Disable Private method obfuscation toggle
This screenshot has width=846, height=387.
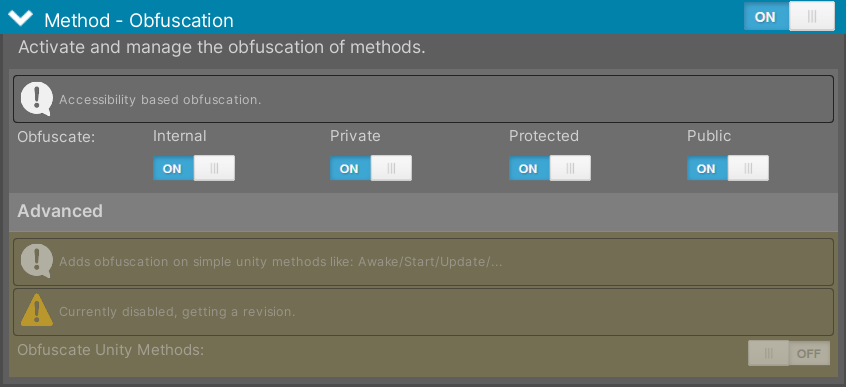click(x=371, y=168)
